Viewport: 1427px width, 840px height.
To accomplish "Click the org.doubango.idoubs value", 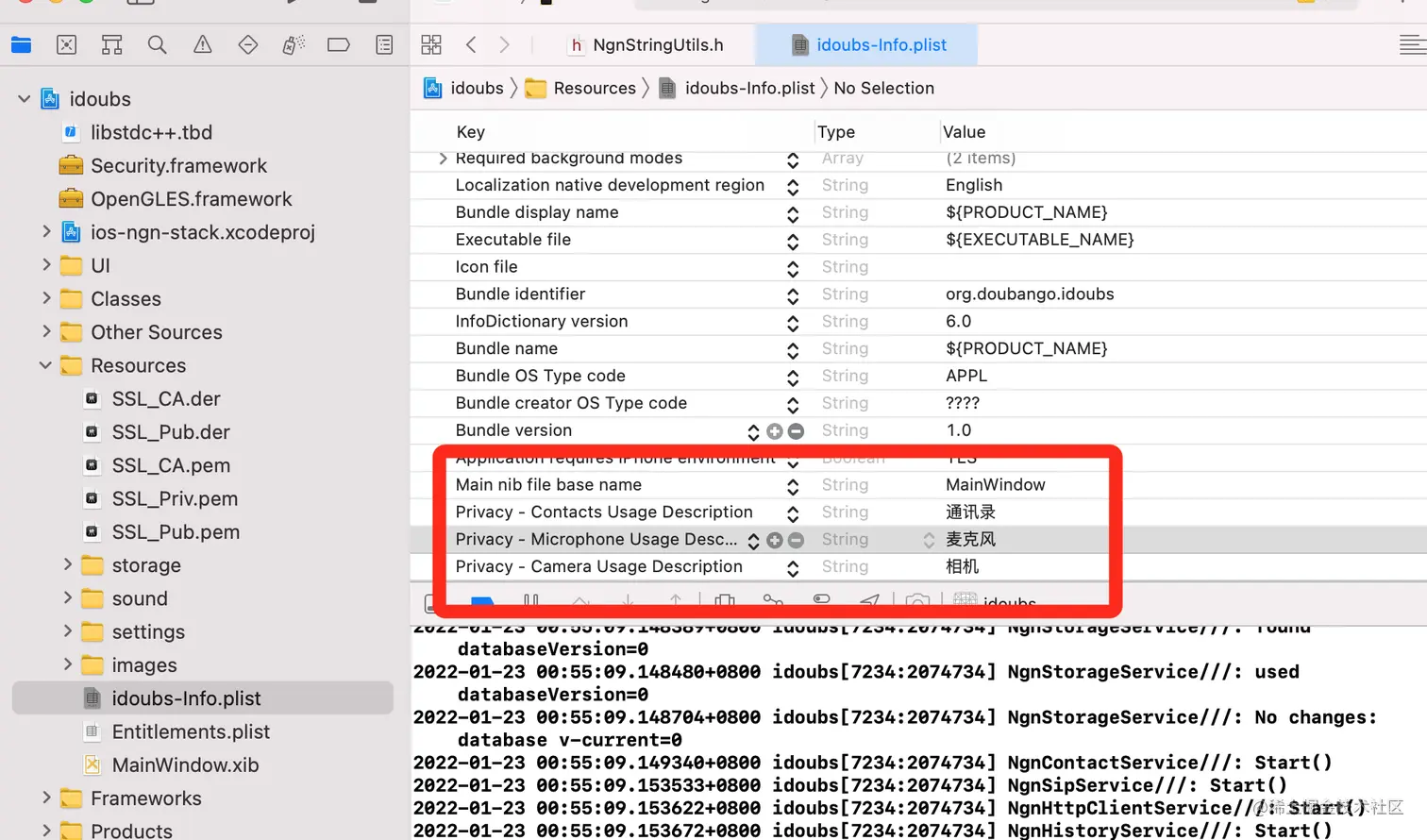I will point(1030,294).
